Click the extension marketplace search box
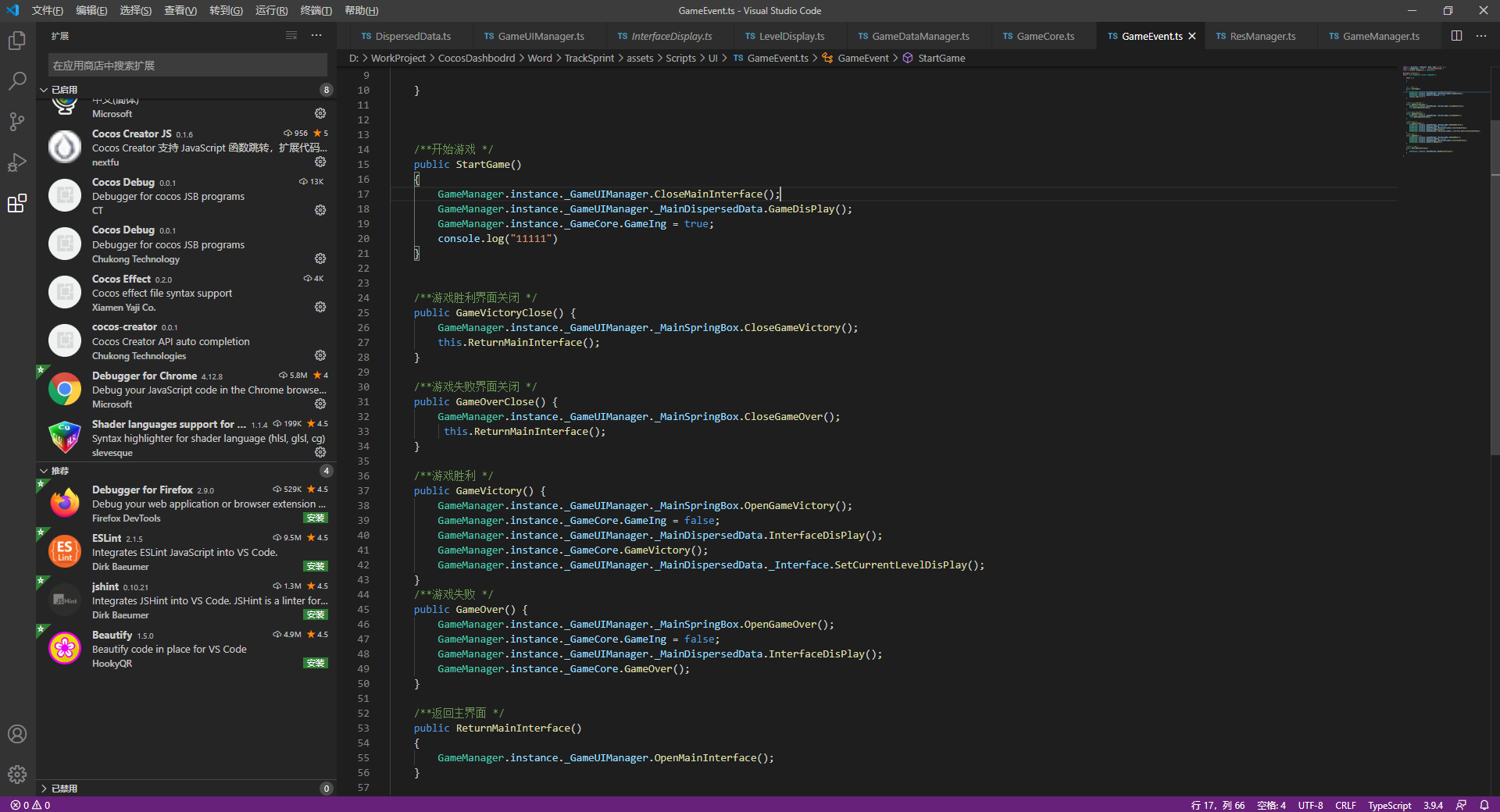This screenshot has height=812, width=1500. click(x=187, y=66)
